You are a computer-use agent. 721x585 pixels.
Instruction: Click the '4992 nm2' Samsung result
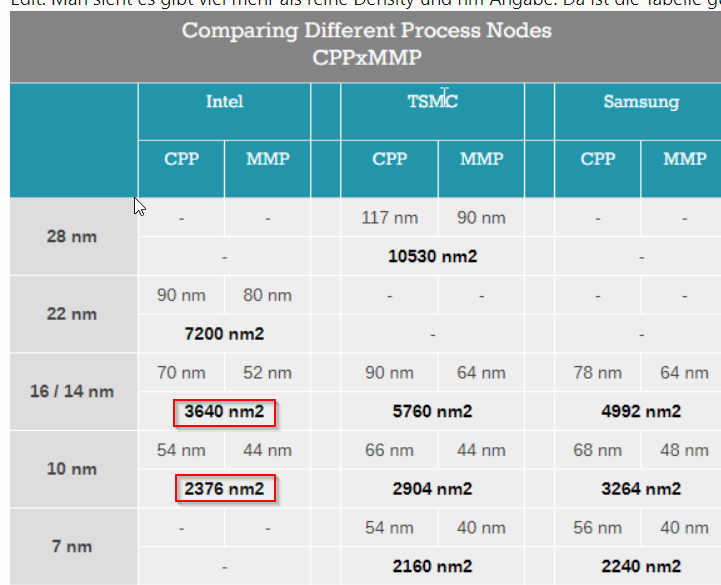click(641, 412)
